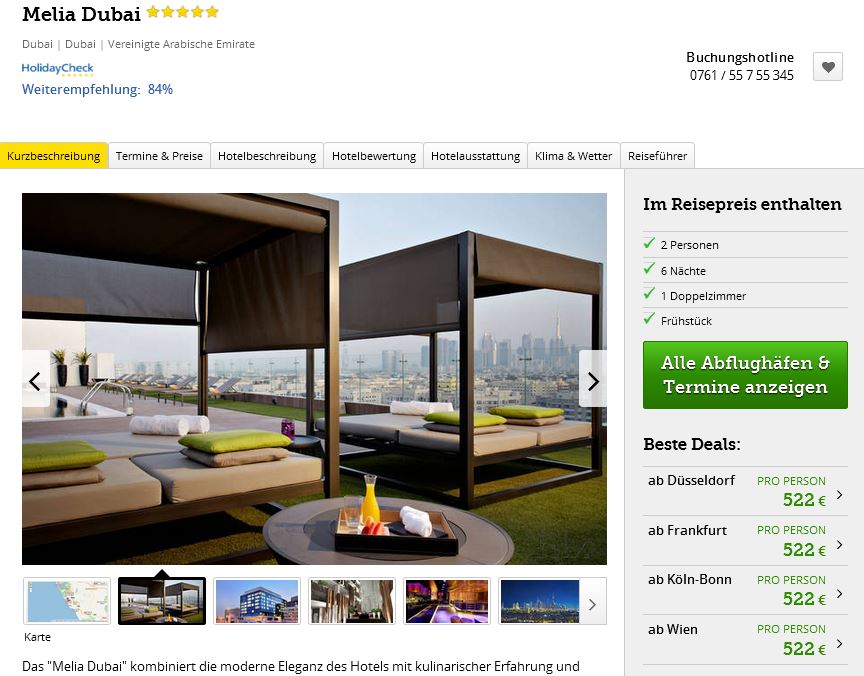The height and width of the screenshot is (676, 864).
Task: Click the HolidayCheck logo
Action: 57,68
